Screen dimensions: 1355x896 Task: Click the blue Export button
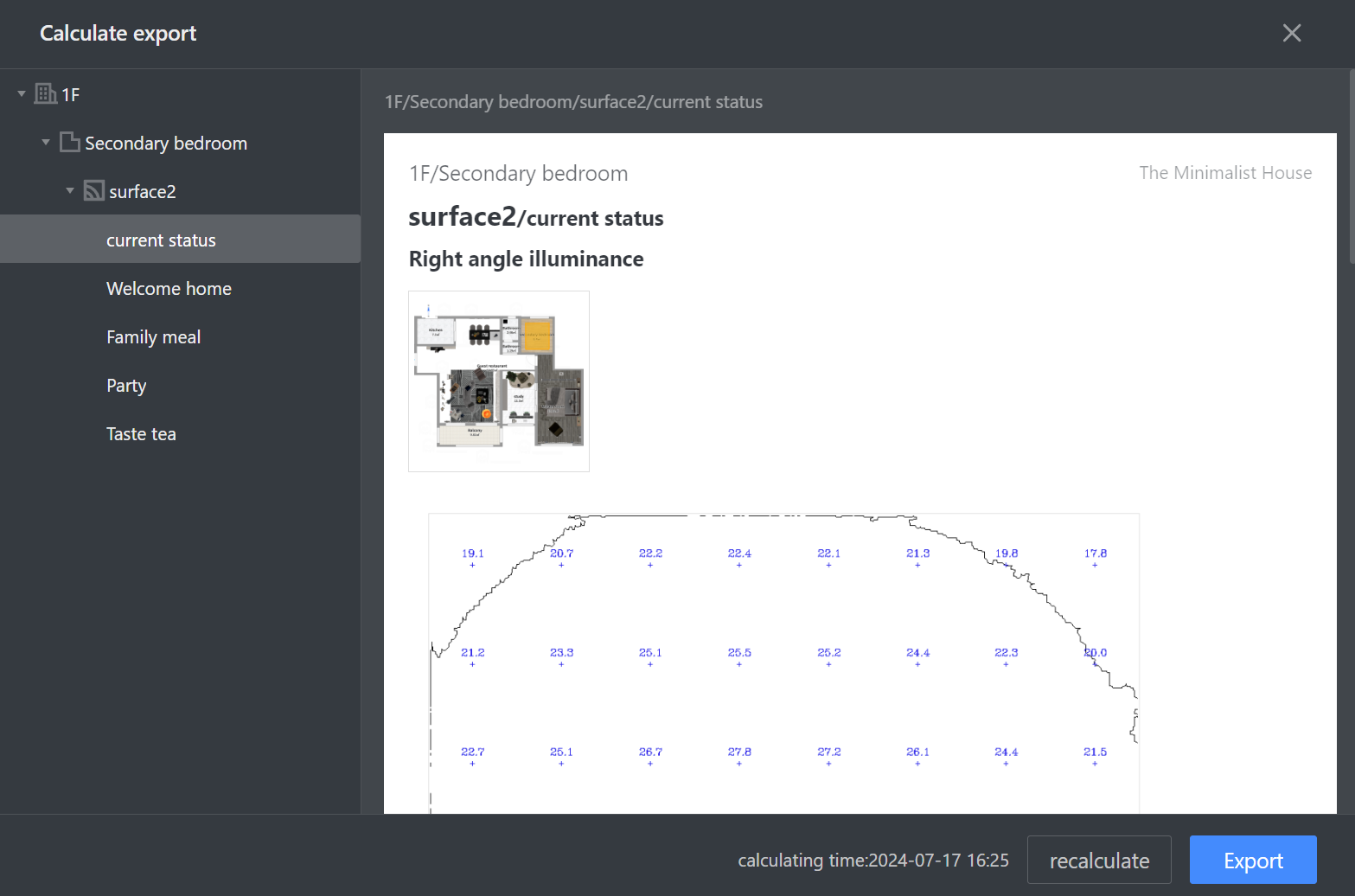coord(1252,860)
